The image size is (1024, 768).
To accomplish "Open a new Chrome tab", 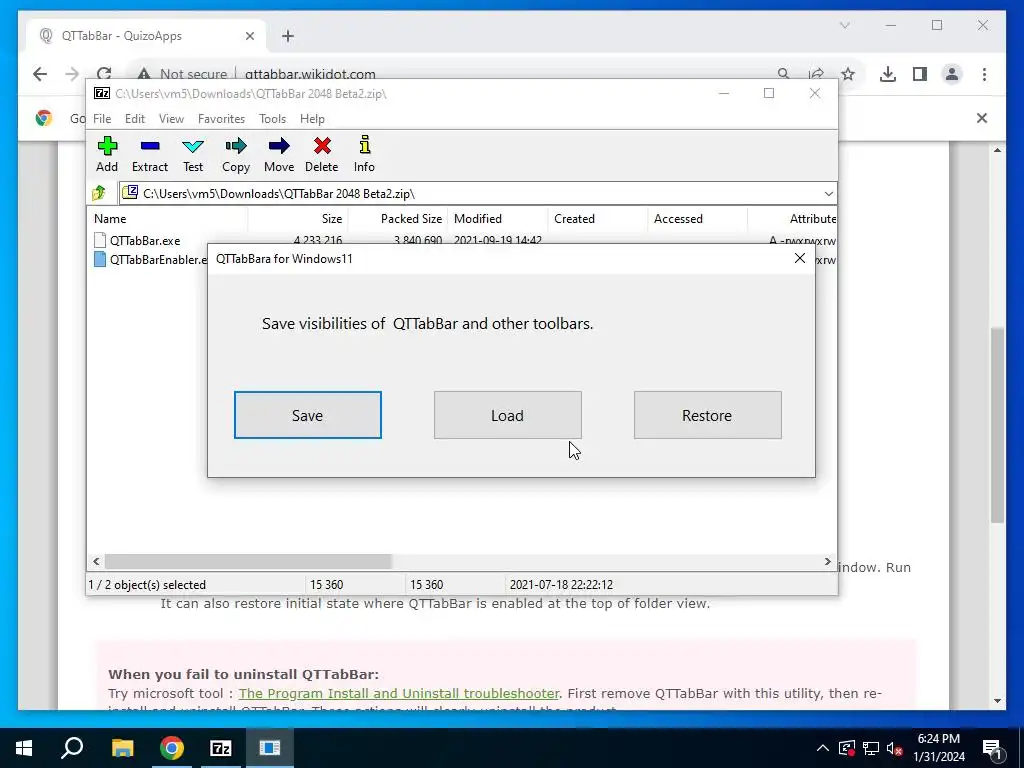I will click(287, 36).
